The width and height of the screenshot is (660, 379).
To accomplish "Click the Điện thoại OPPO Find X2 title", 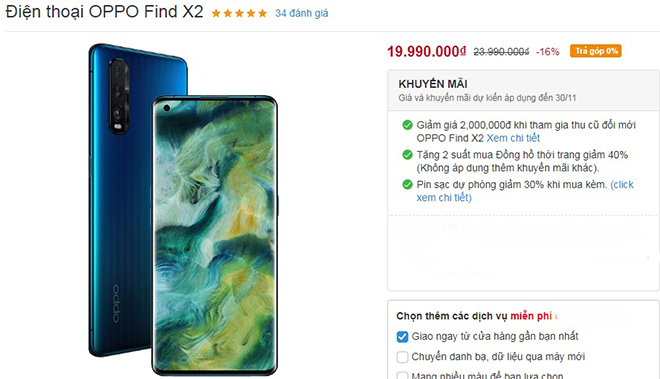I will [104, 12].
